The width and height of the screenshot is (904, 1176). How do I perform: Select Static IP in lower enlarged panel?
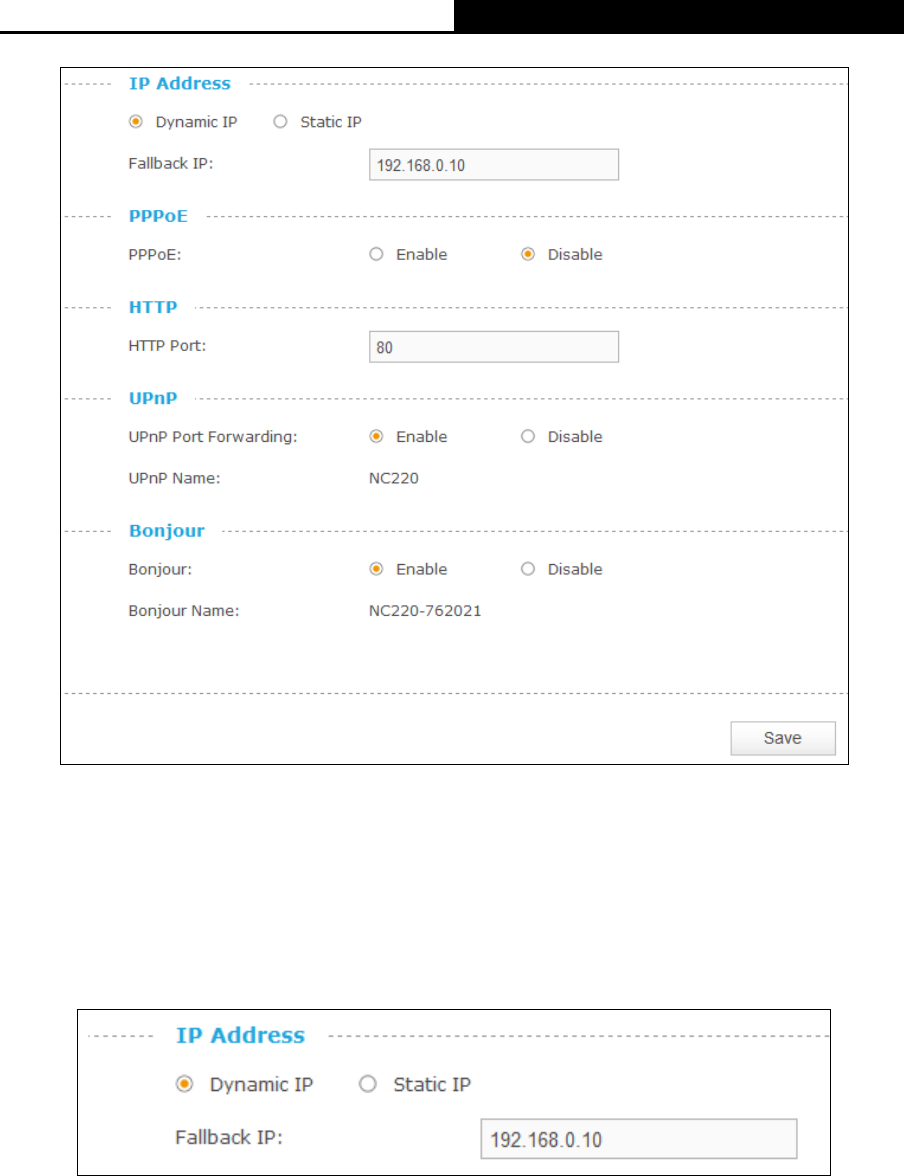(368, 1084)
